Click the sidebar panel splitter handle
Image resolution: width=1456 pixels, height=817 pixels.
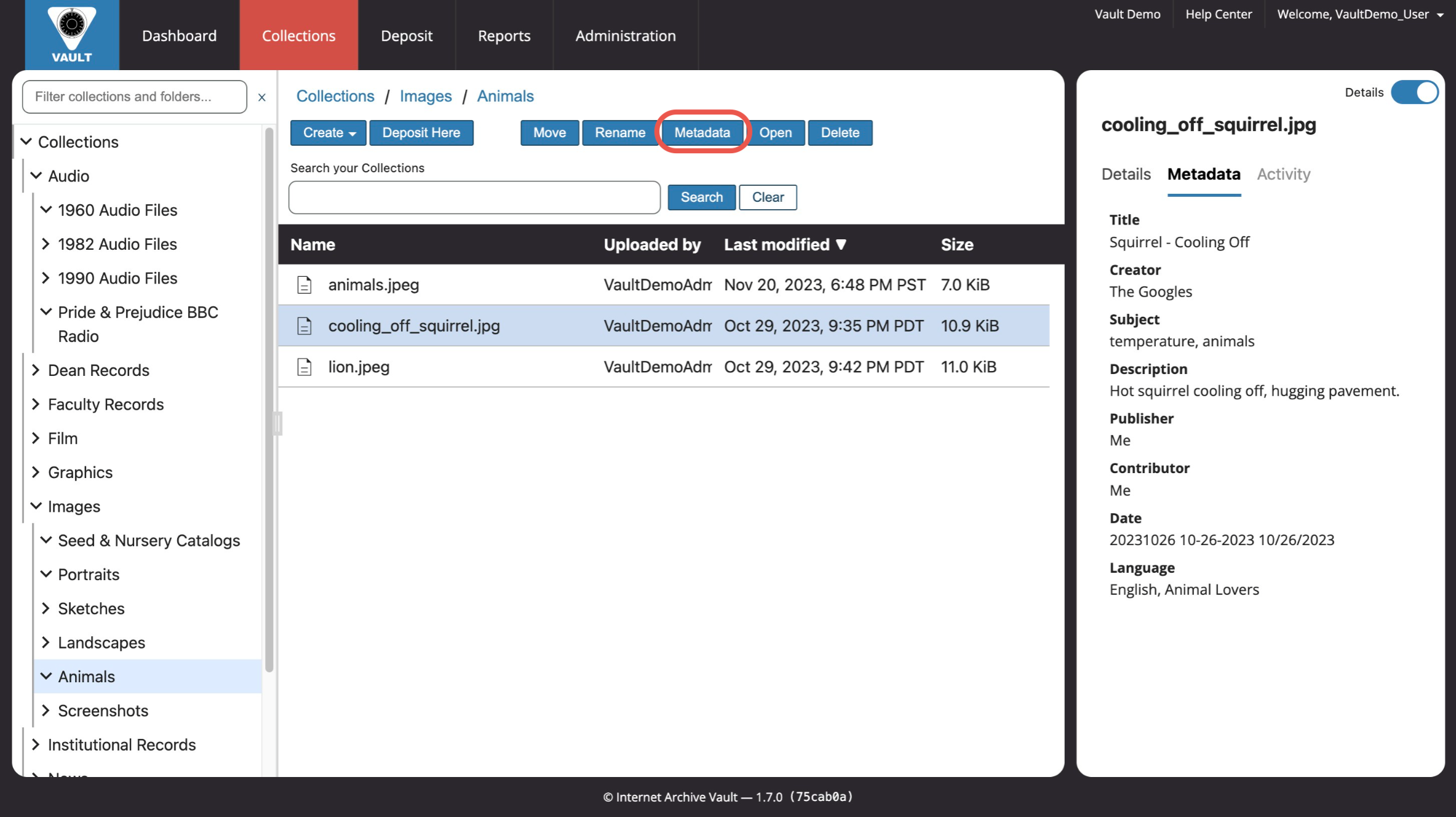coord(277,423)
